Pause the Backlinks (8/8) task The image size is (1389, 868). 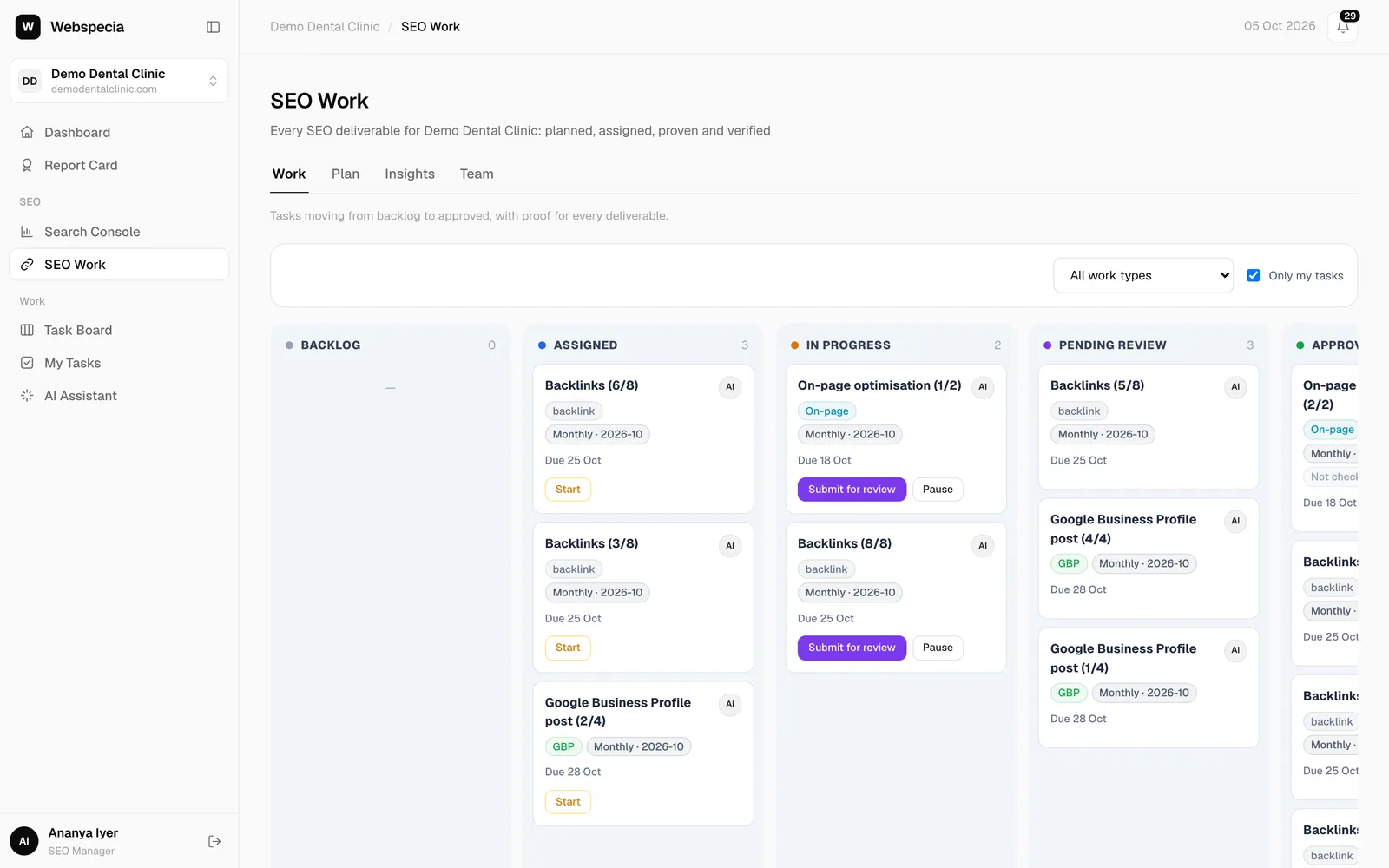tap(938, 648)
